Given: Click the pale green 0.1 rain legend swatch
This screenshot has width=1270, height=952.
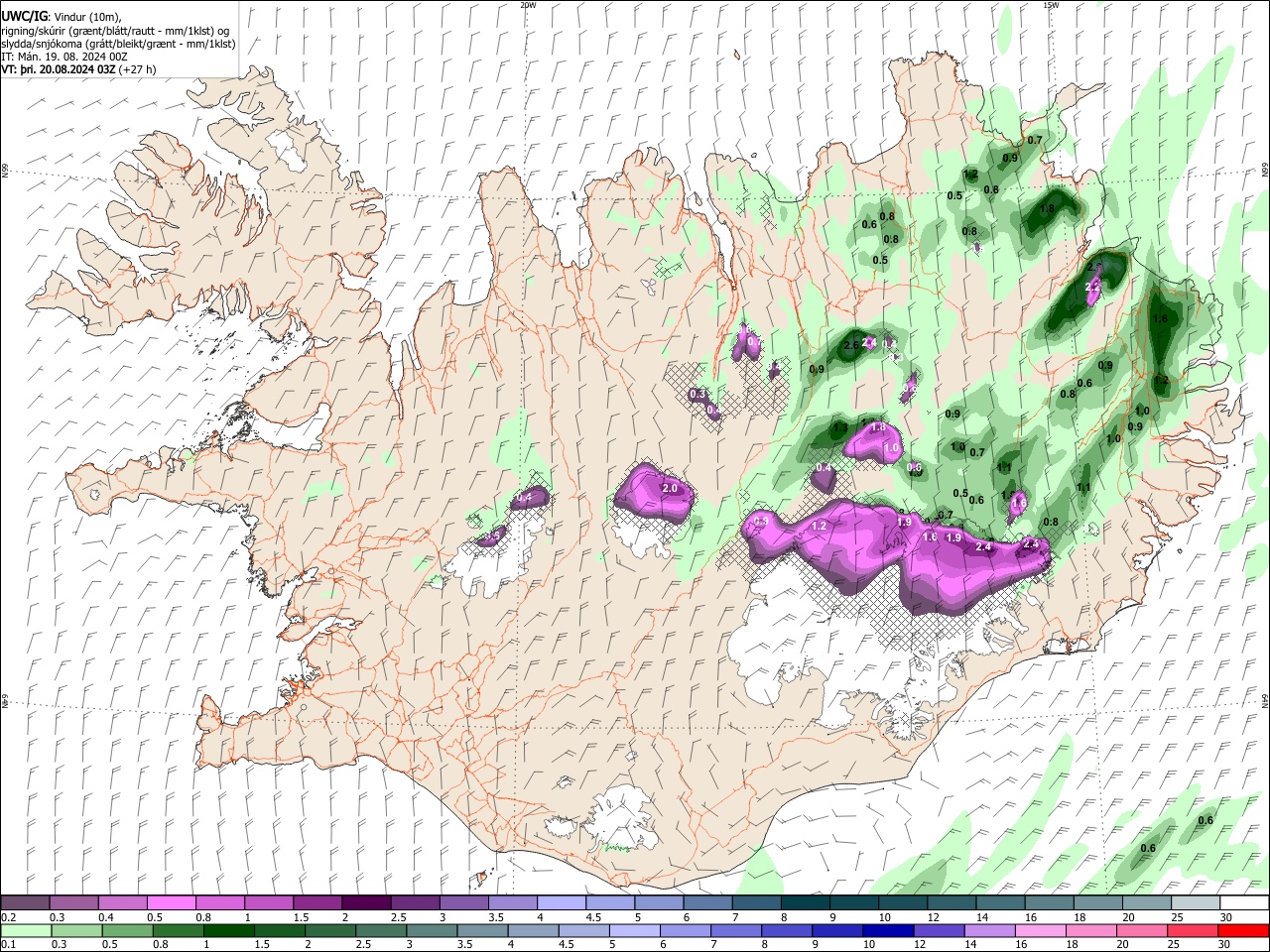Looking at the screenshot, I should tap(26, 930).
